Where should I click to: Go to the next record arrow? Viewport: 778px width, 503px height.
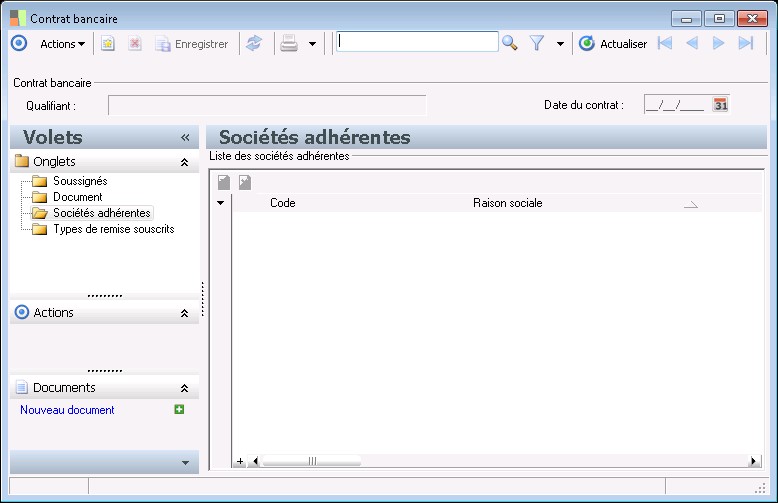tap(718, 43)
